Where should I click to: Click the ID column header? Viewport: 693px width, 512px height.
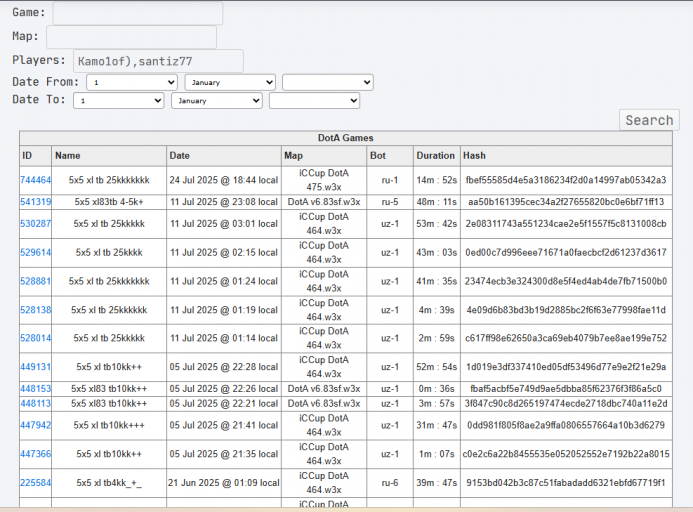pyautogui.click(x=35, y=156)
